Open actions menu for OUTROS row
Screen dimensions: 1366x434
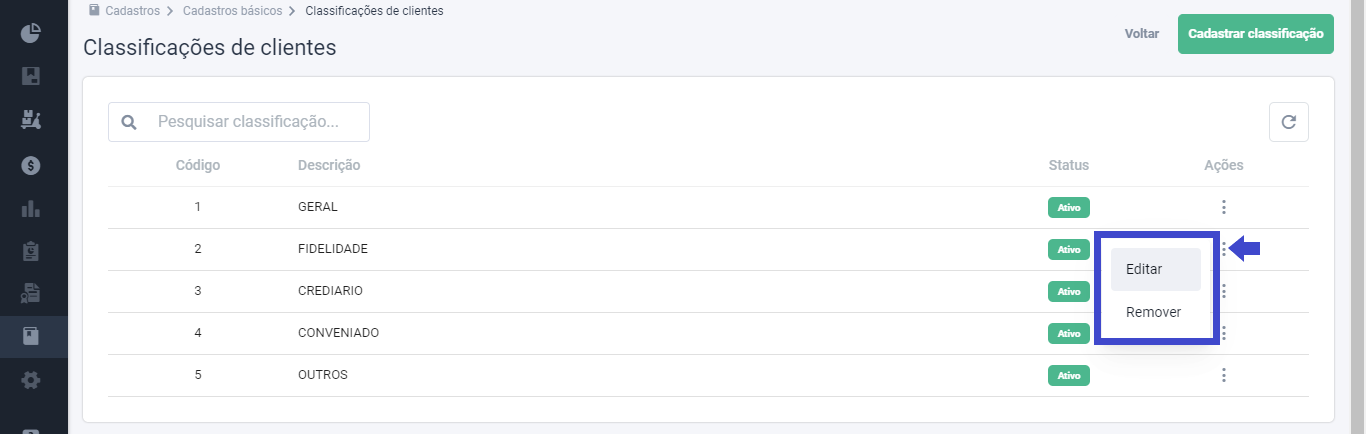coord(1223,375)
